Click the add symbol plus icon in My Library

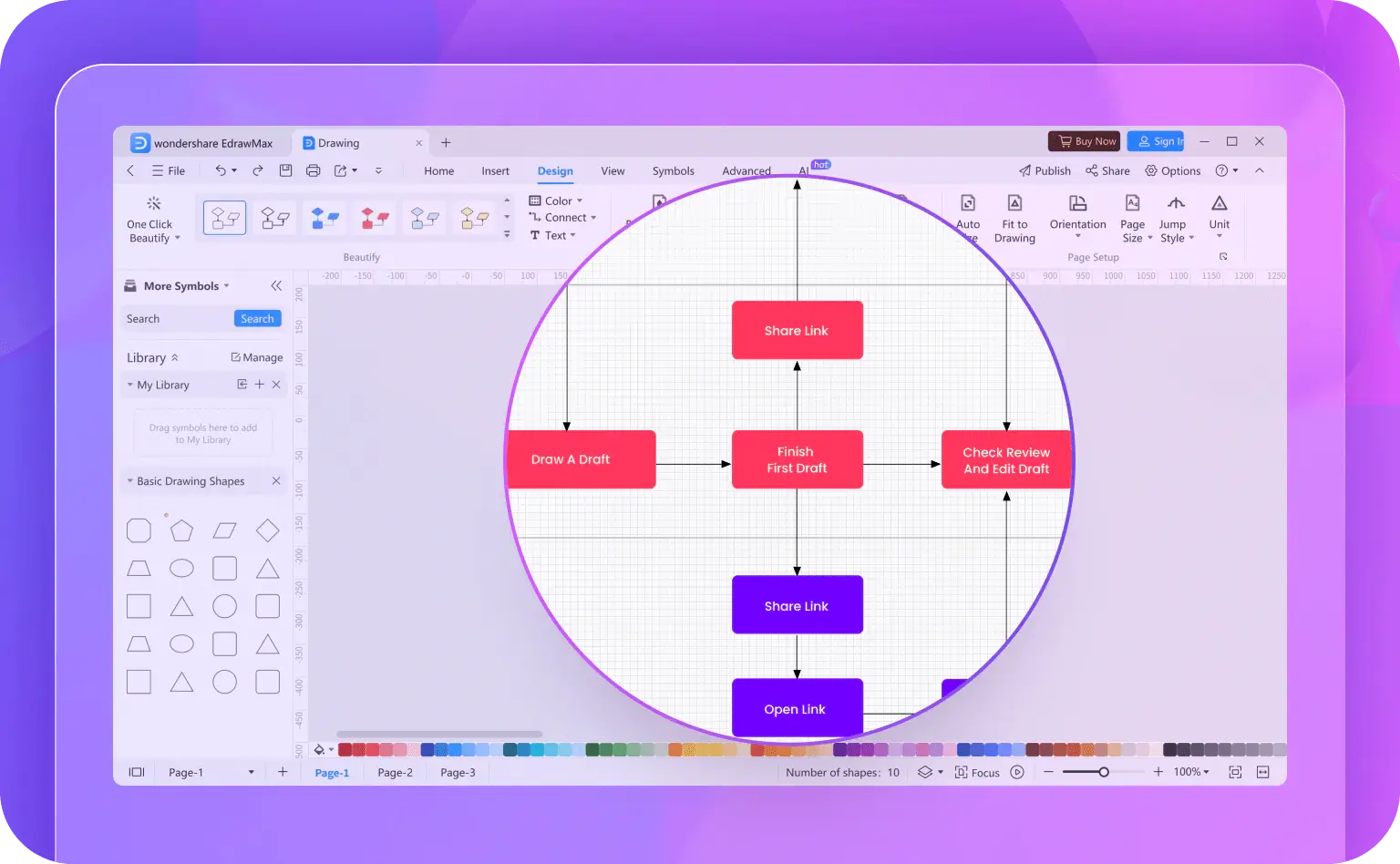pyautogui.click(x=260, y=385)
